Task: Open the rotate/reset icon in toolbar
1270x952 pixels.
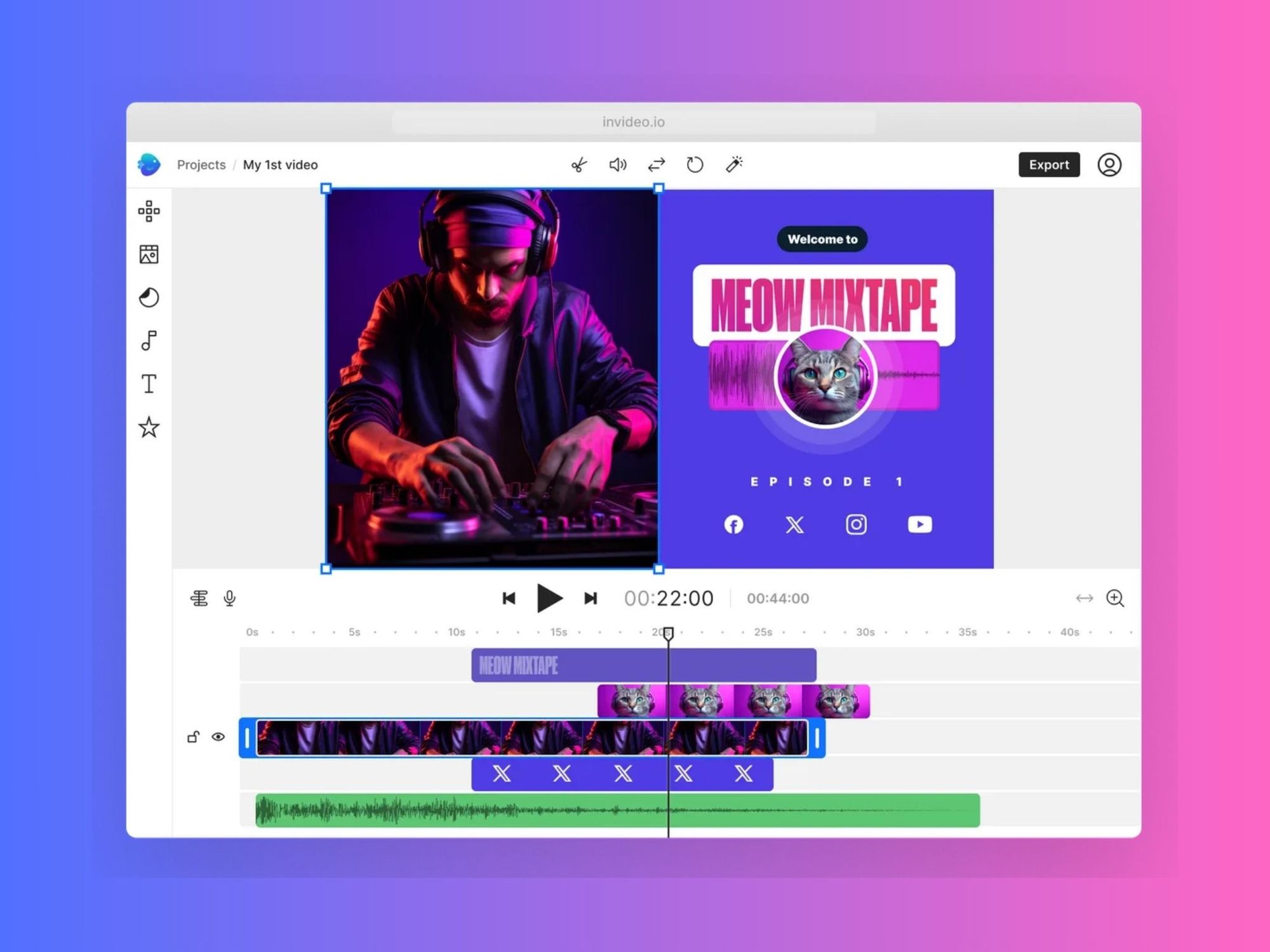Action: pos(695,164)
